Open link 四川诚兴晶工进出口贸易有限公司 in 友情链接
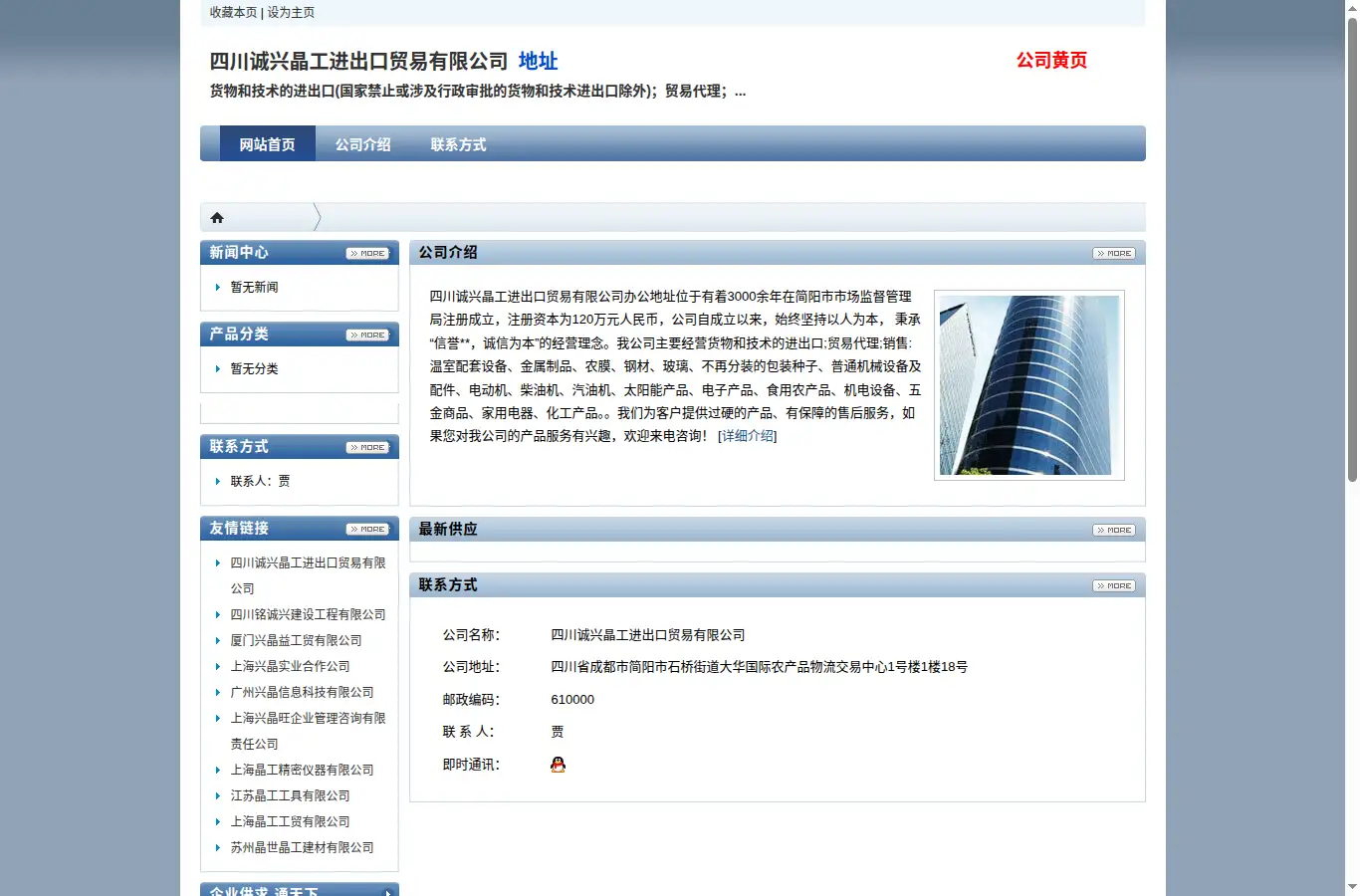Viewport: 1360px width, 896px height. (308, 575)
